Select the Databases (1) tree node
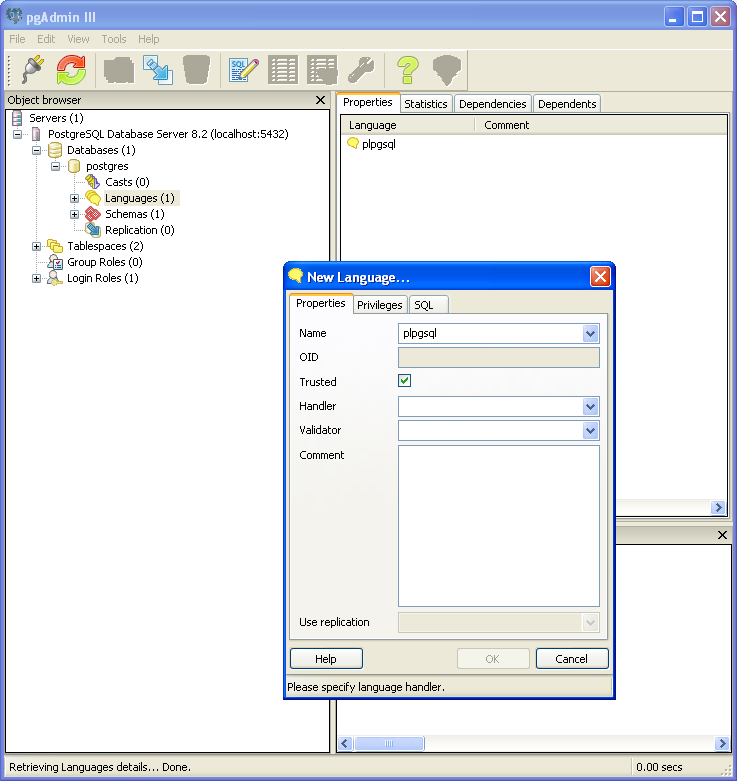The image size is (737, 781). click(x=101, y=150)
